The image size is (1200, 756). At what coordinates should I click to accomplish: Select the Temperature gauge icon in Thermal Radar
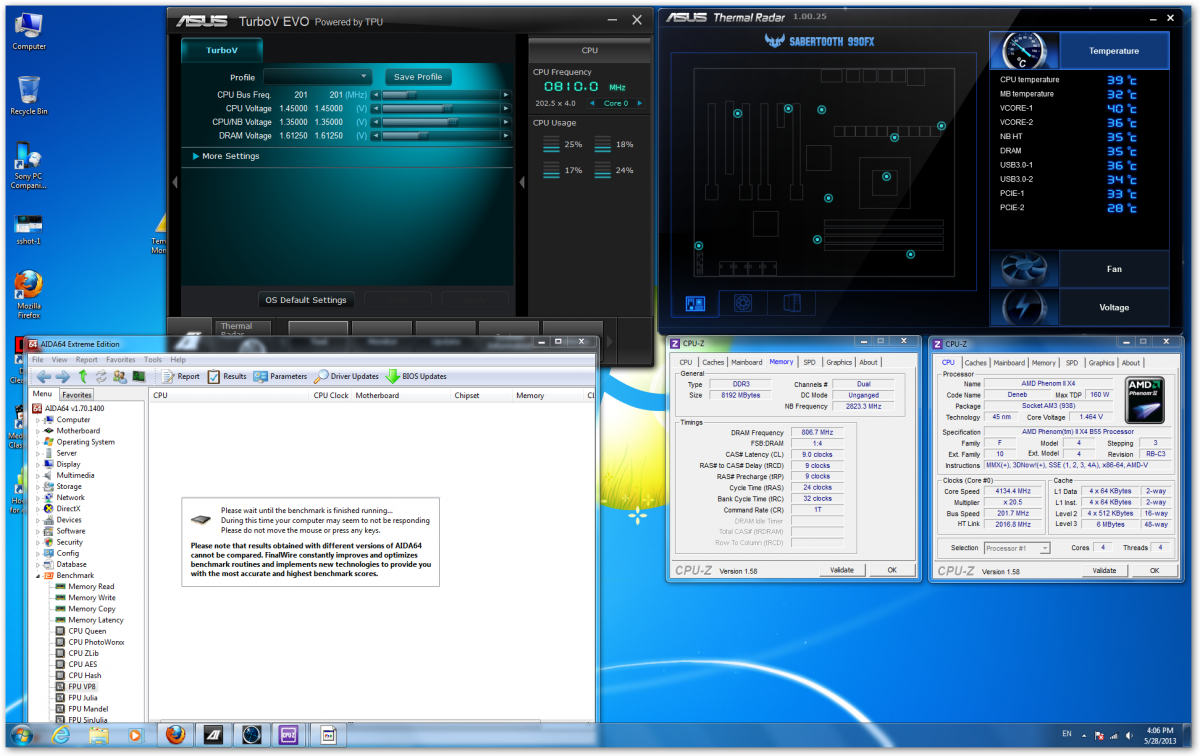(1024, 50)
